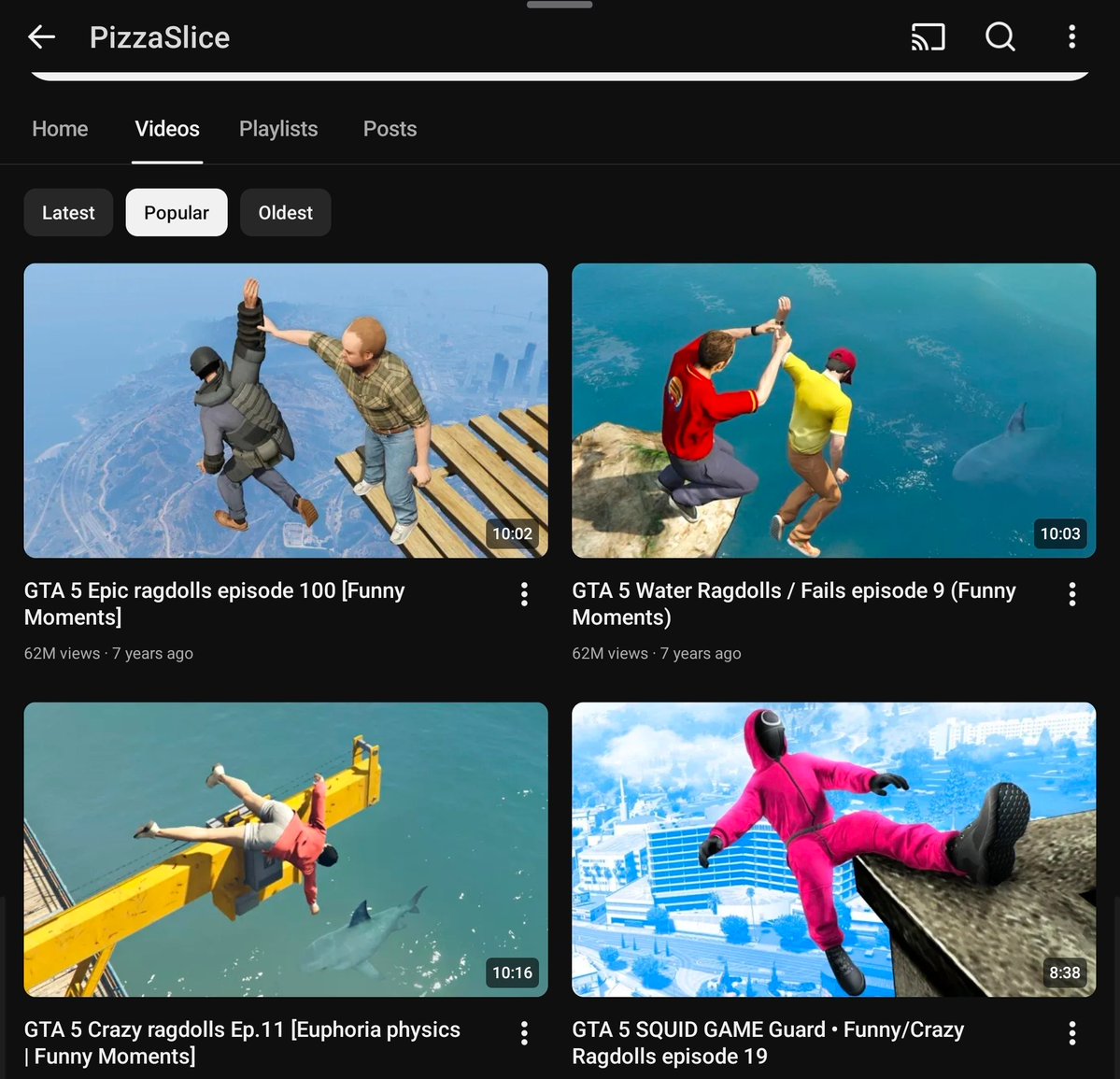Sort videos by Latest
This screenshot has height=1079, width=1120.
pos(68,212)
